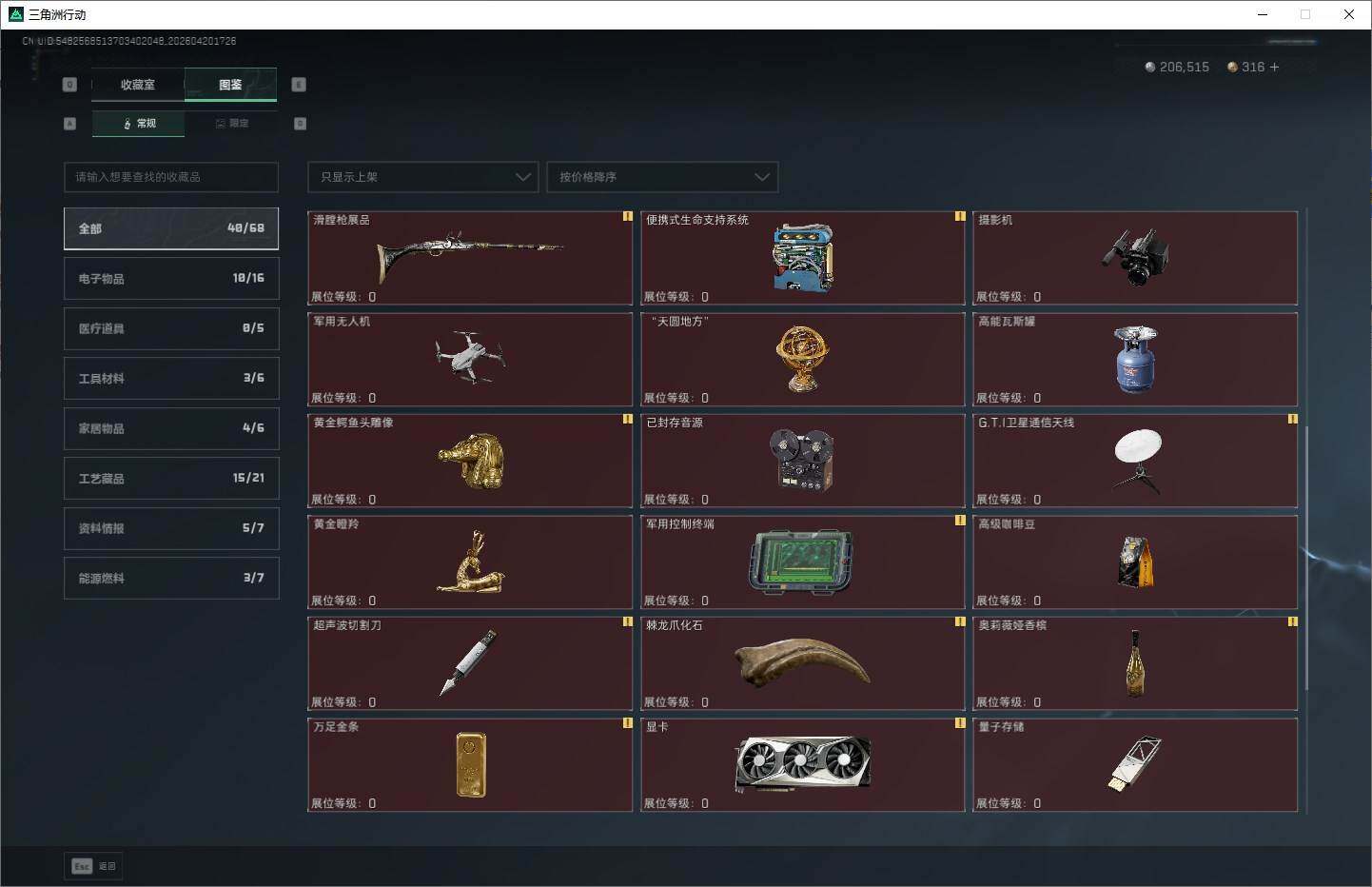This screenshot has width=1372, height=887.
Task: Focus the 请输入想要查找的收藏品 search field
Action: point(171,177)
